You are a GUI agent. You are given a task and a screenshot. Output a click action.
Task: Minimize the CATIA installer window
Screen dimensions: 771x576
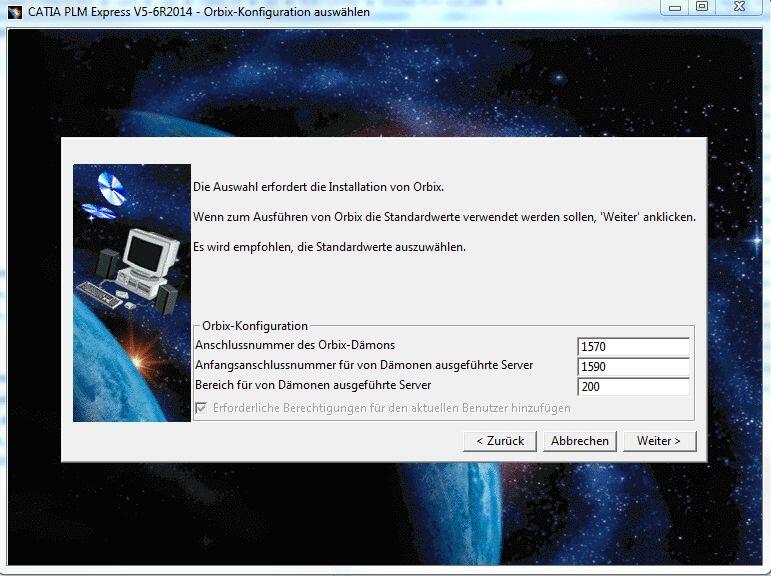point(675,7)
